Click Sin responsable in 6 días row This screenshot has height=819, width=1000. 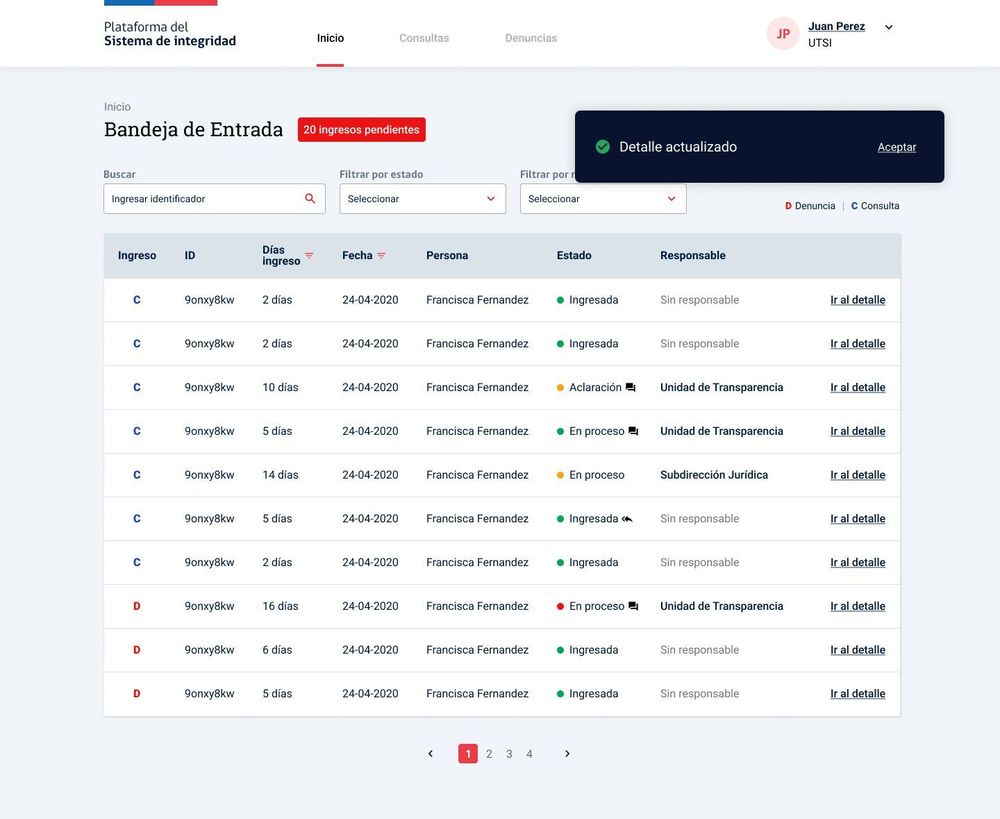(x=700, y=650)
